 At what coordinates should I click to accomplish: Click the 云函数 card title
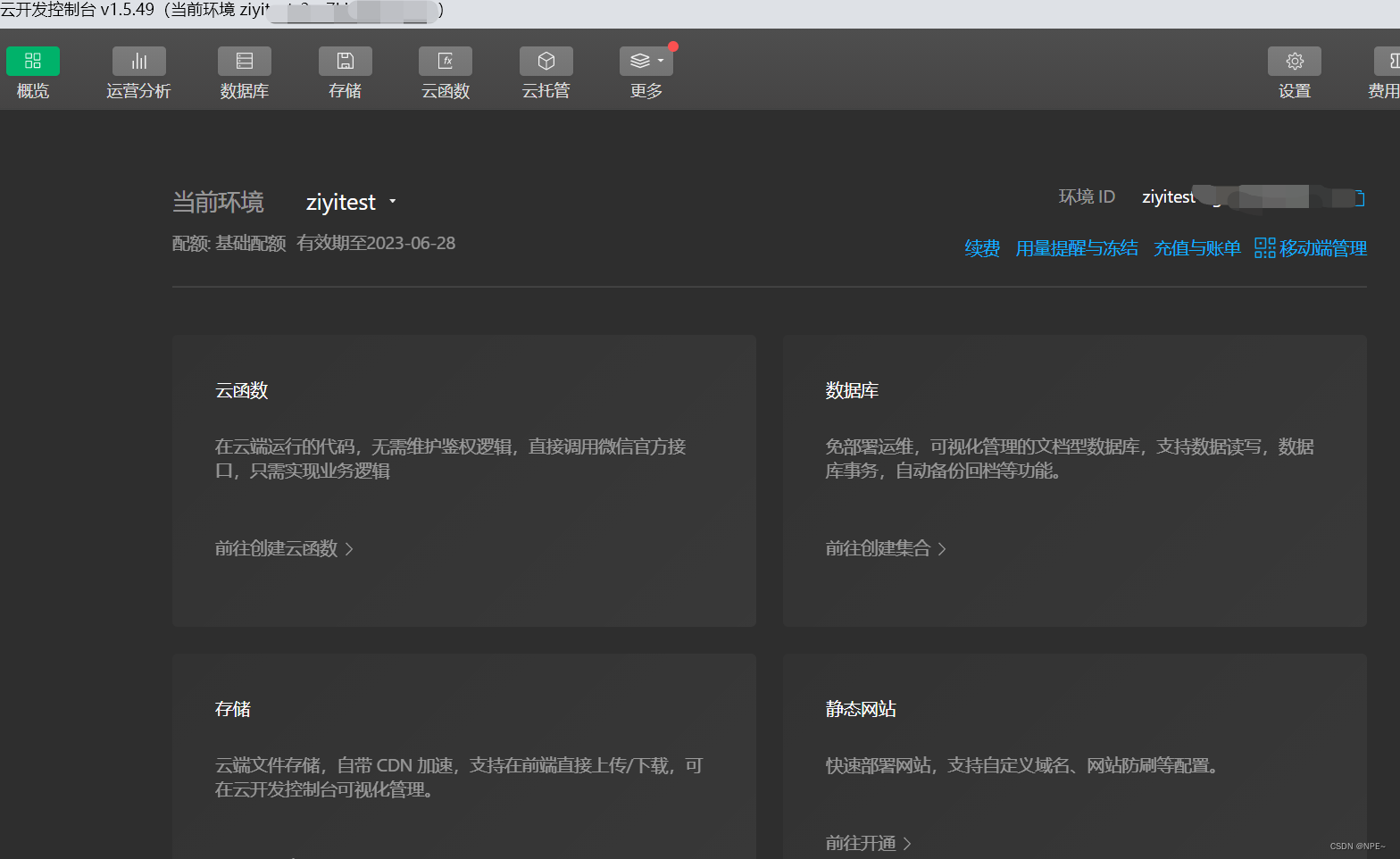pyautogui.click(x=242, y=390)
